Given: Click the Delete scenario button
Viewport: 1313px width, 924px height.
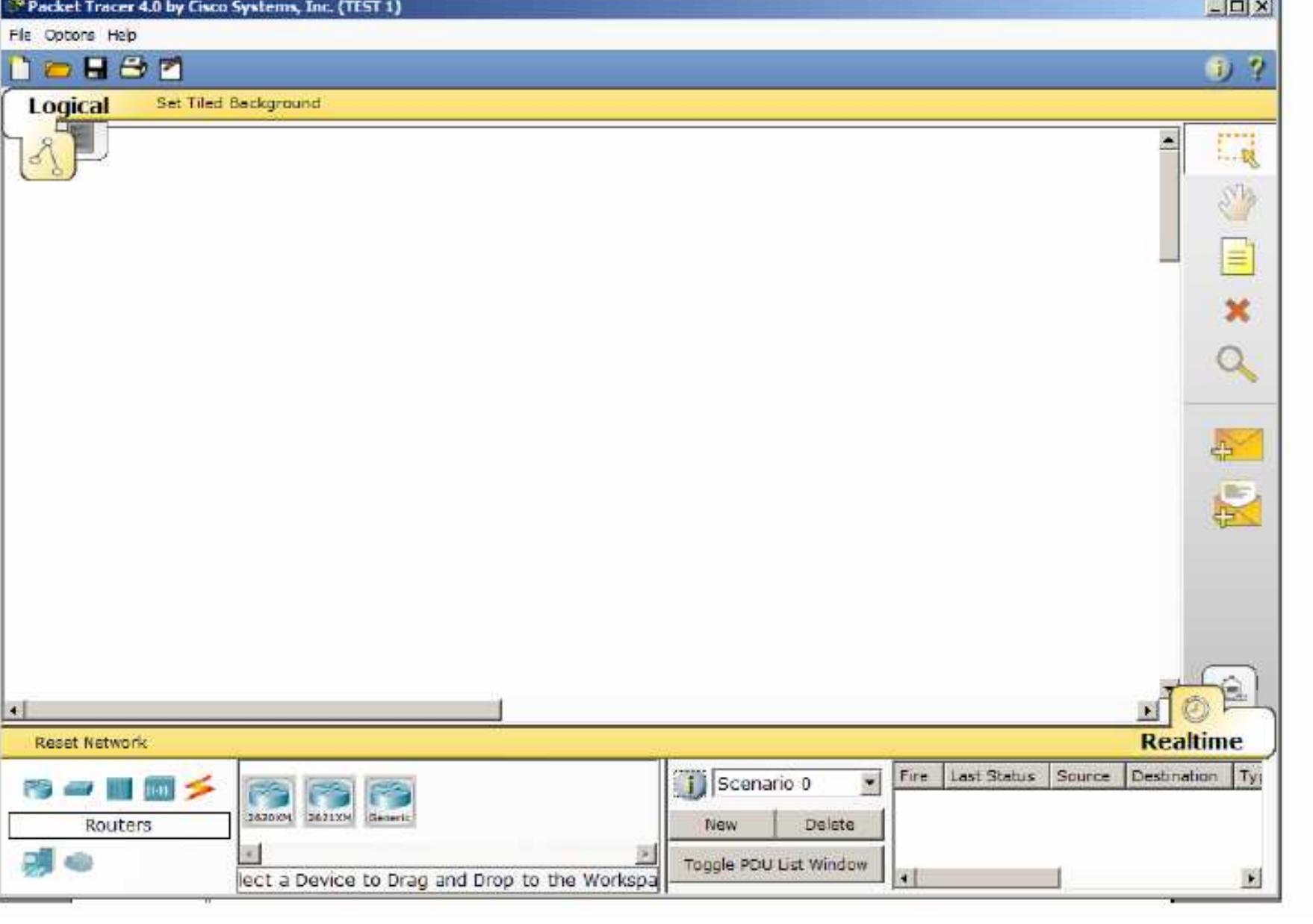Looking at the screenshot, I should (830, 824).
